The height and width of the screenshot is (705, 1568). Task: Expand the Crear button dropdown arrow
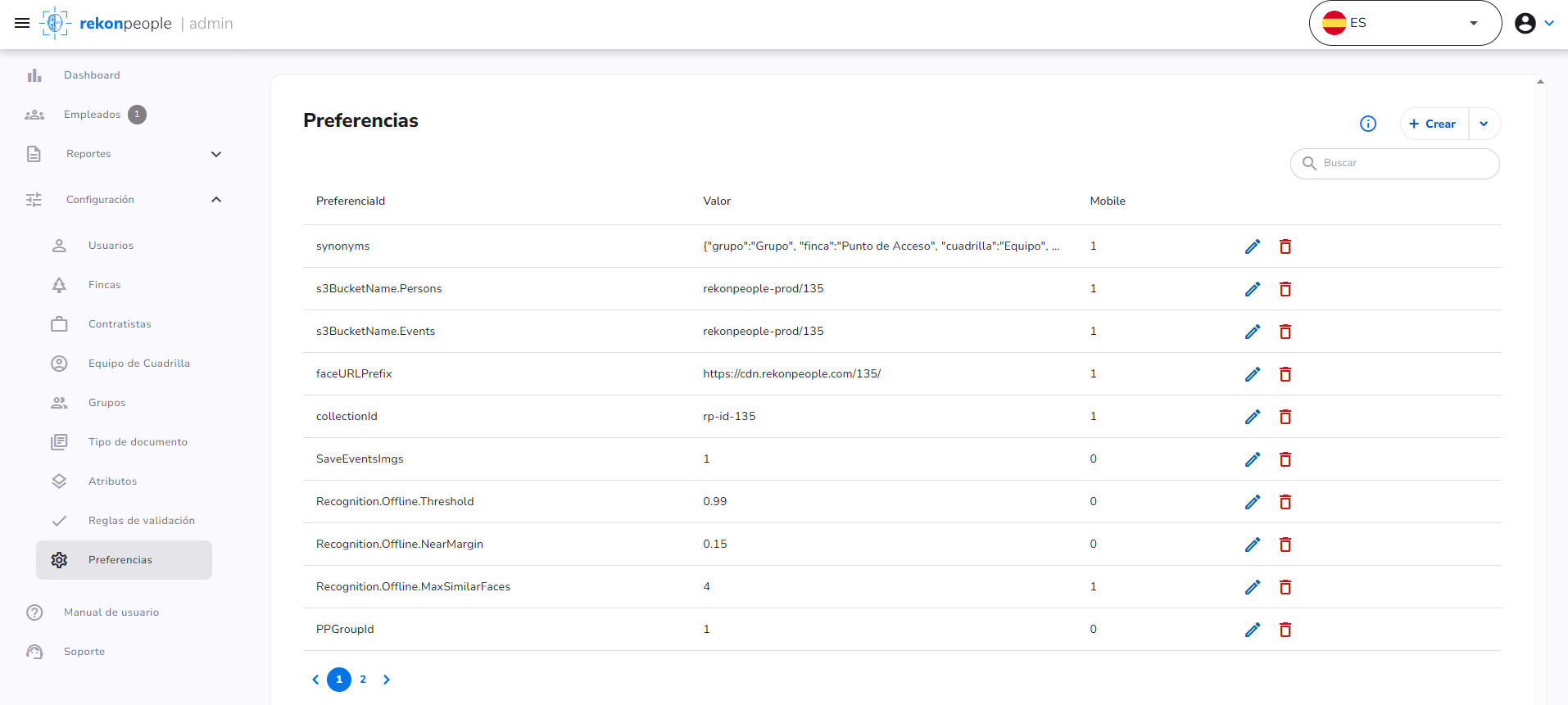tap(1484, 124)
